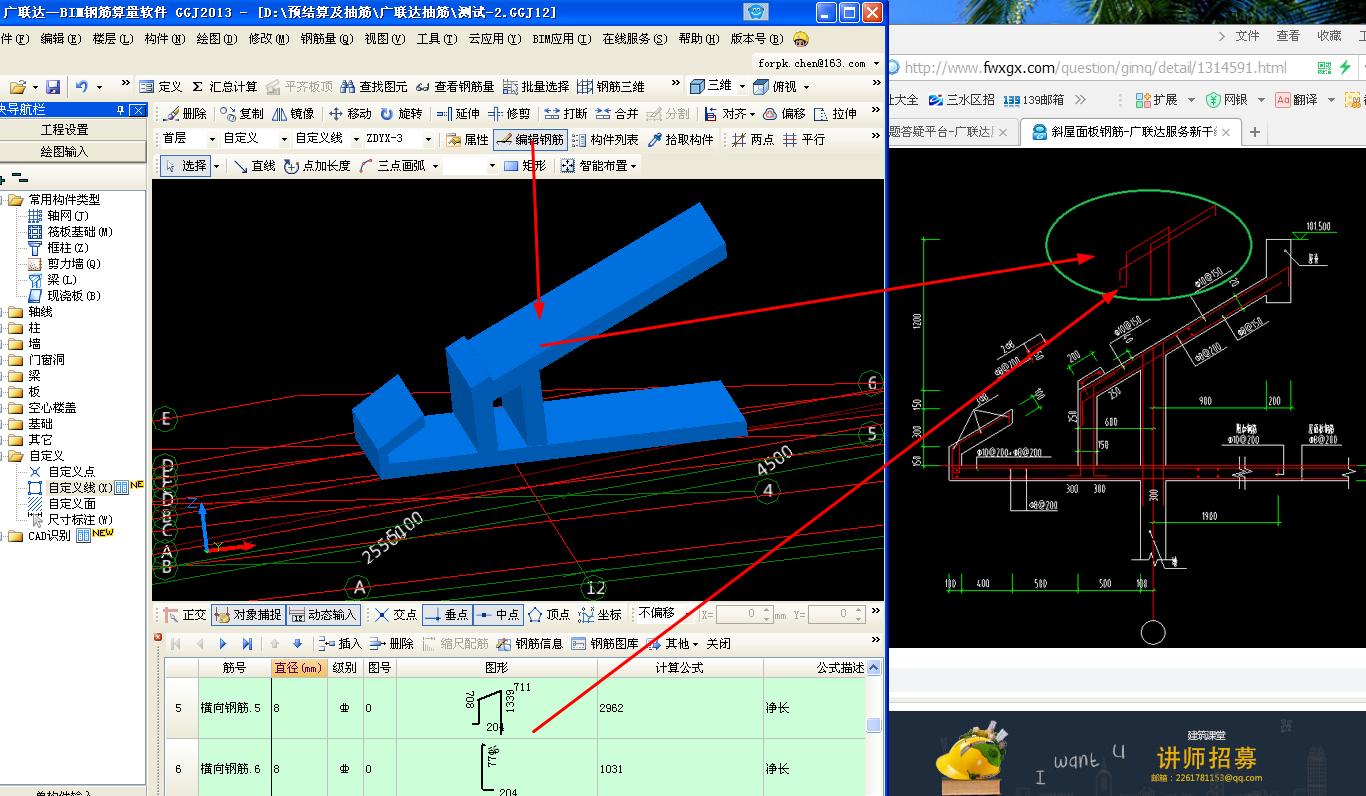Toggle 动态输入 dynamic input
Image resolution: width=1366 pixels, height=796 pixels.
pos(324,615)
